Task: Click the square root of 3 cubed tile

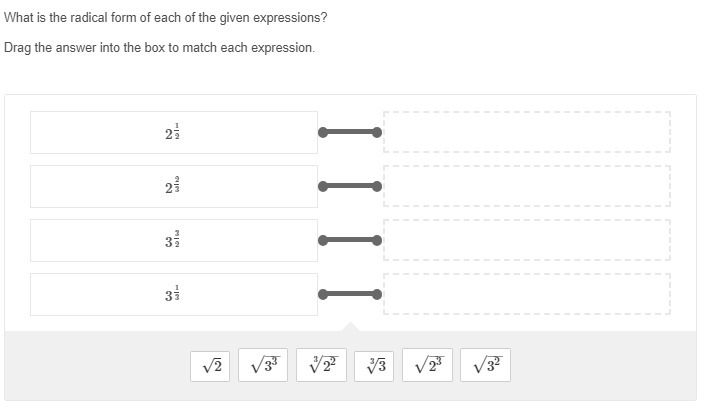Action: [x=263, y=366]
